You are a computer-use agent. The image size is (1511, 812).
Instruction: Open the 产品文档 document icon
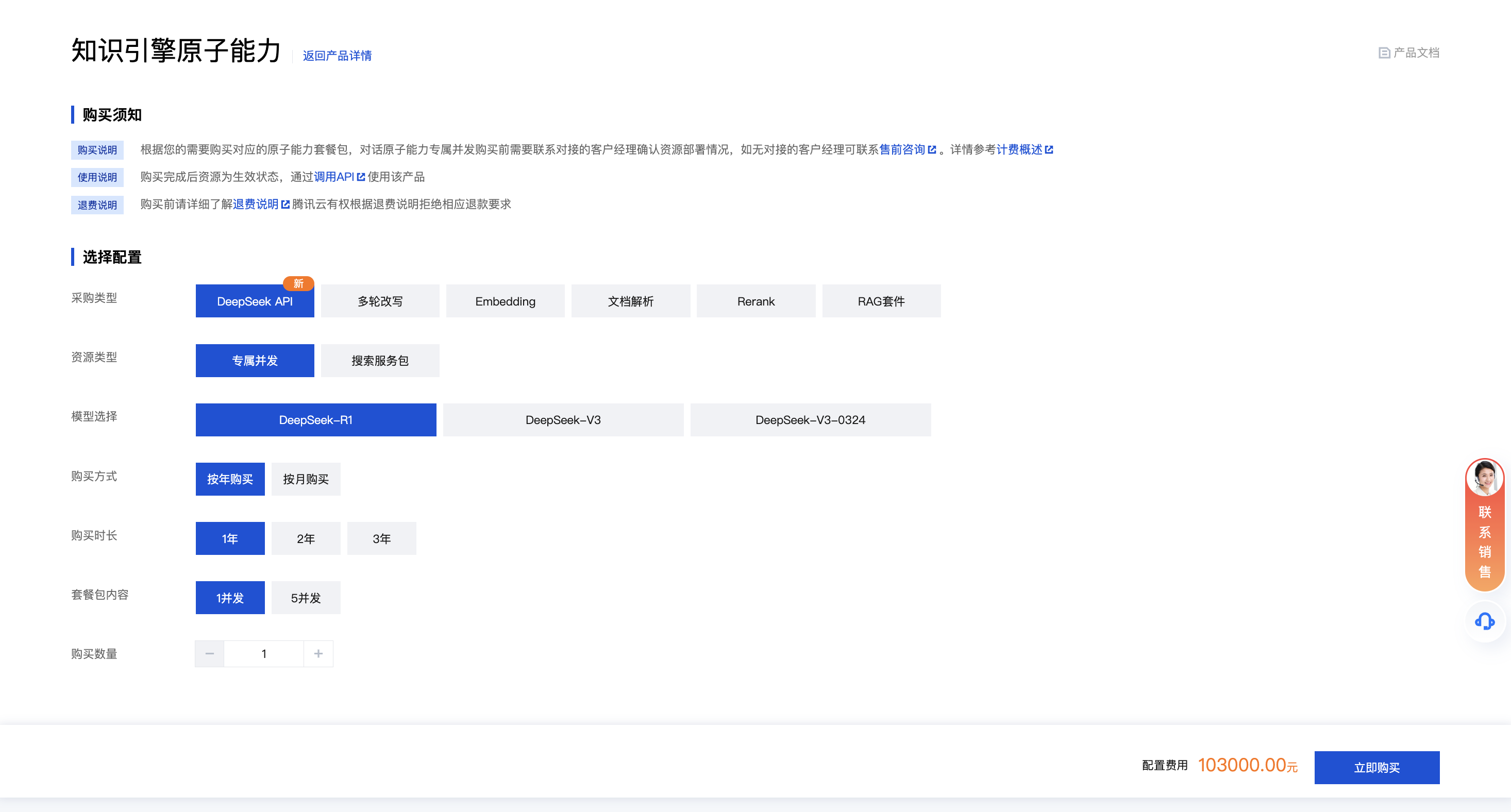[1384, 53]
